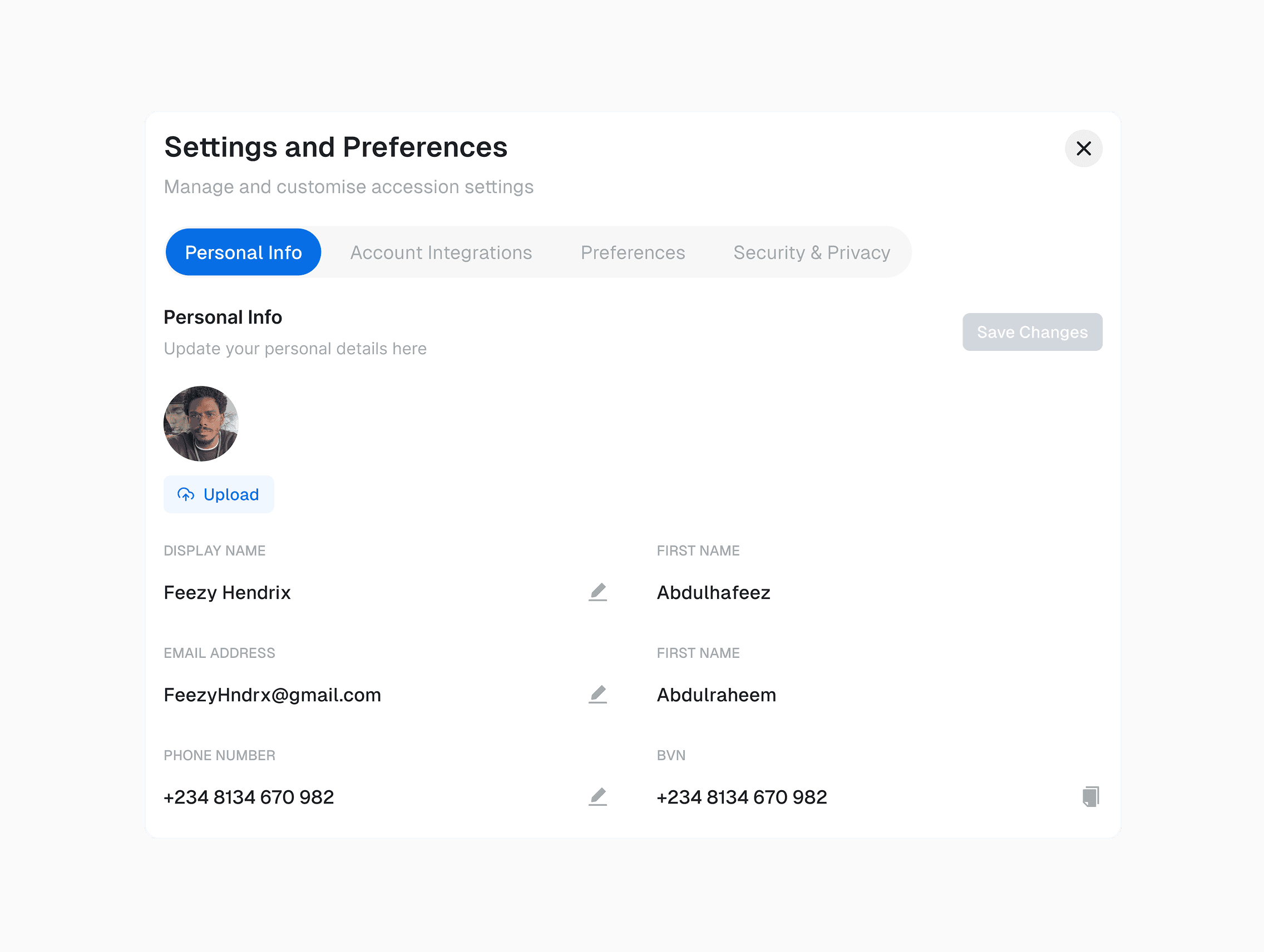Click the Upload button label
The height and width of the screenshot is (952, 1264).
(x=231, y=494)
